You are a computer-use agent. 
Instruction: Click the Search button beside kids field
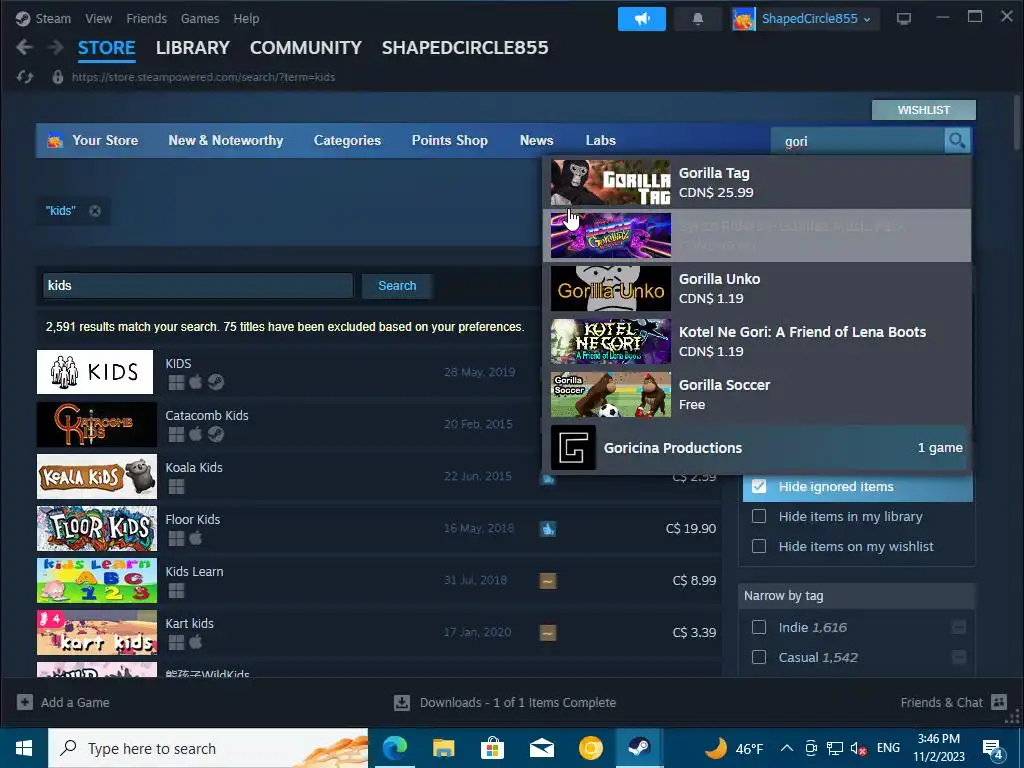(x=397, y=285)
